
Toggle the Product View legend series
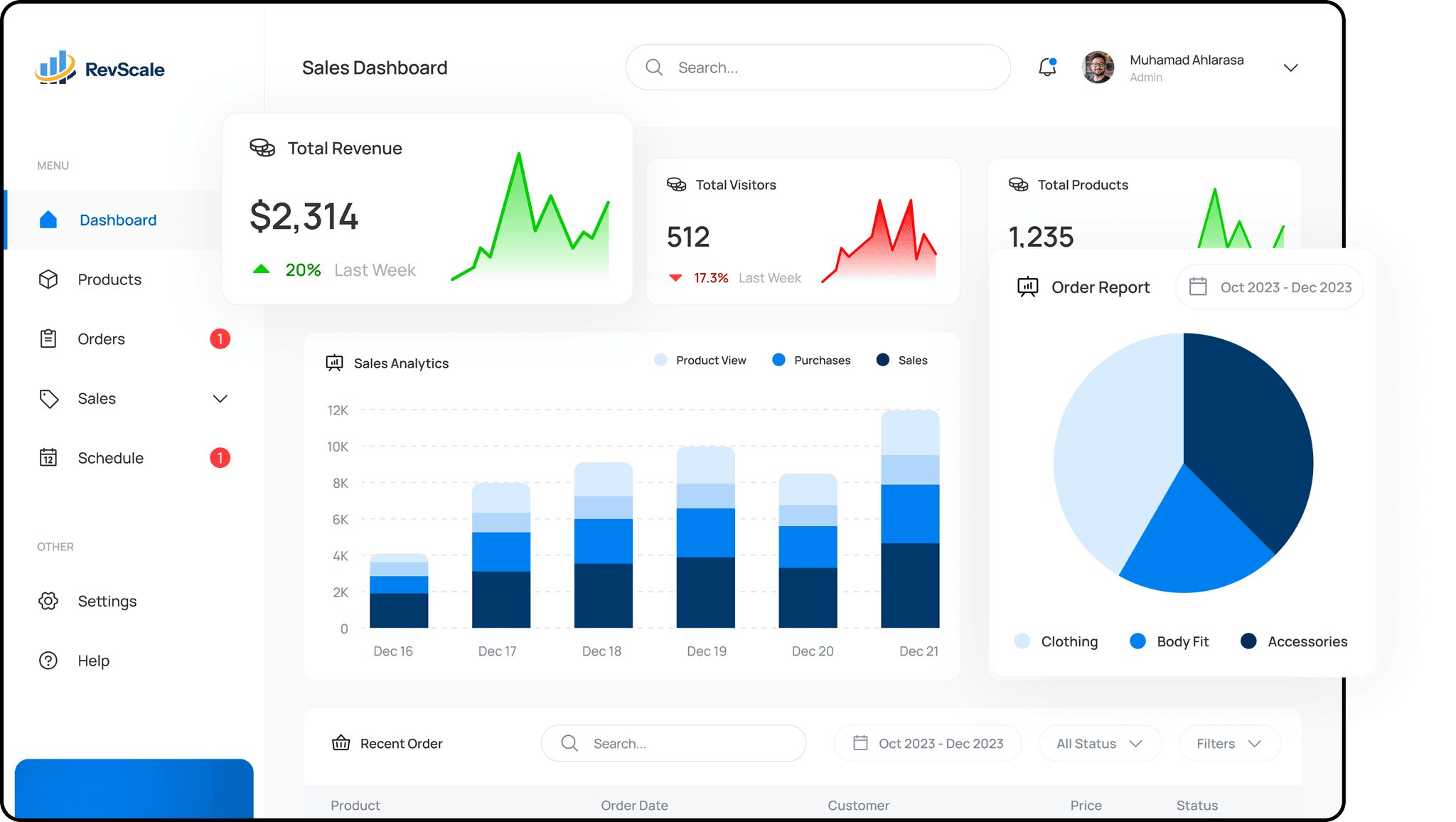pos(660,360)
